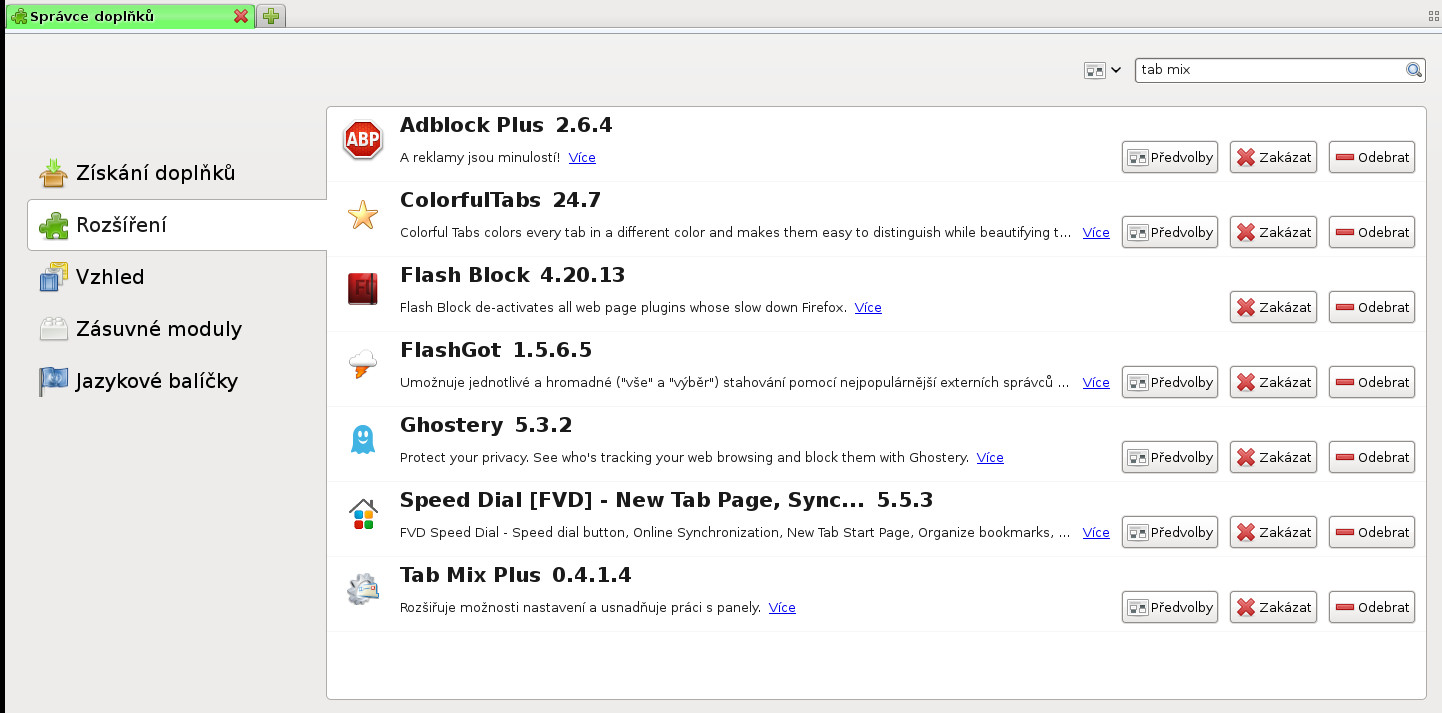Screen dimensions: 1442x713
Task: Select the Ghostery 5.3.2 title
Action: pyautogui.click(x=486, y=425)
